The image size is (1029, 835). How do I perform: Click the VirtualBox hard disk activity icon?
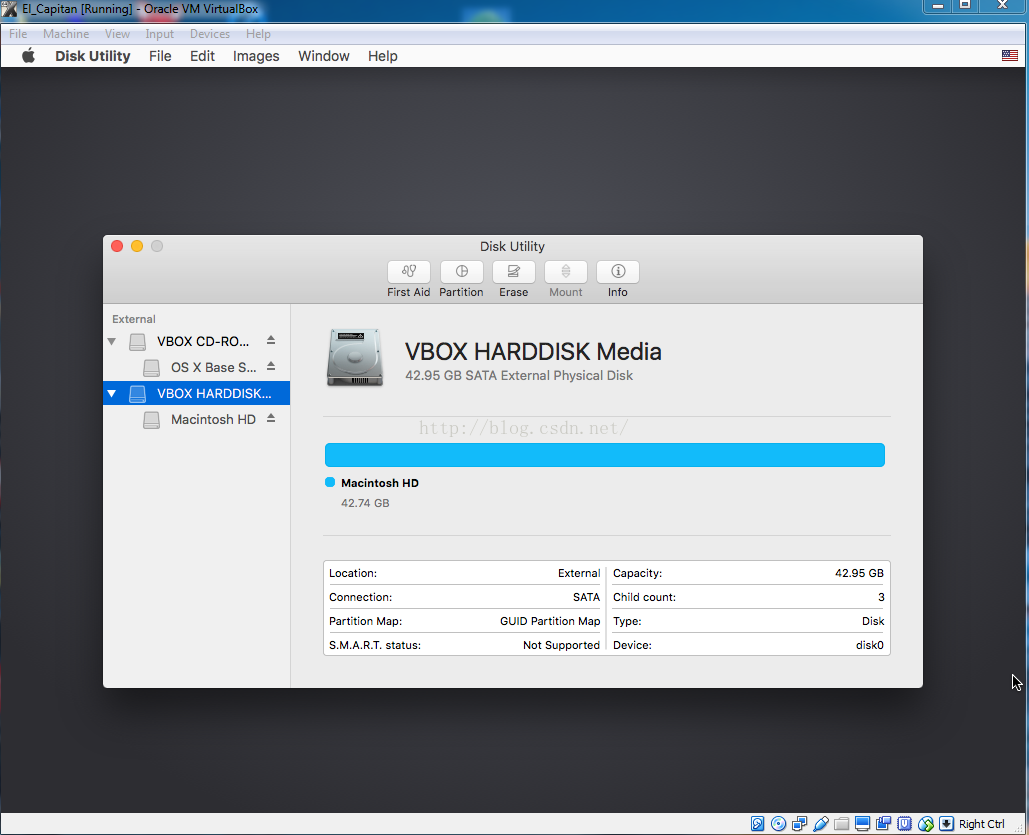coord(757,824)
